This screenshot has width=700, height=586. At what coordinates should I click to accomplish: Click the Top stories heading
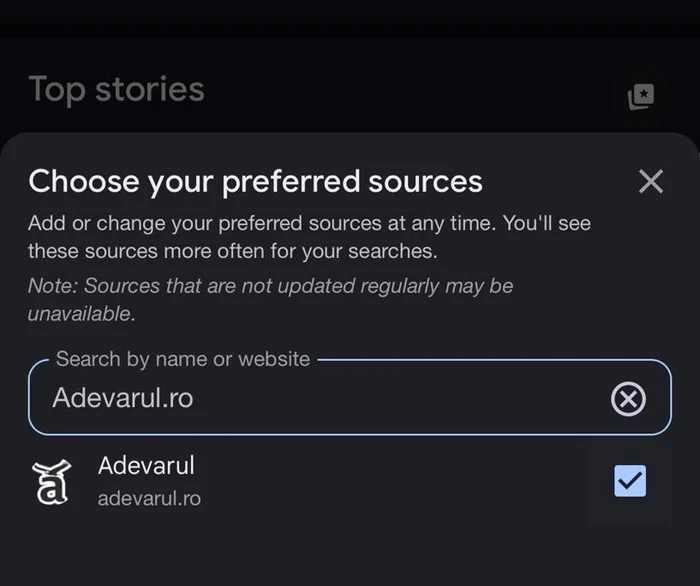117,90
